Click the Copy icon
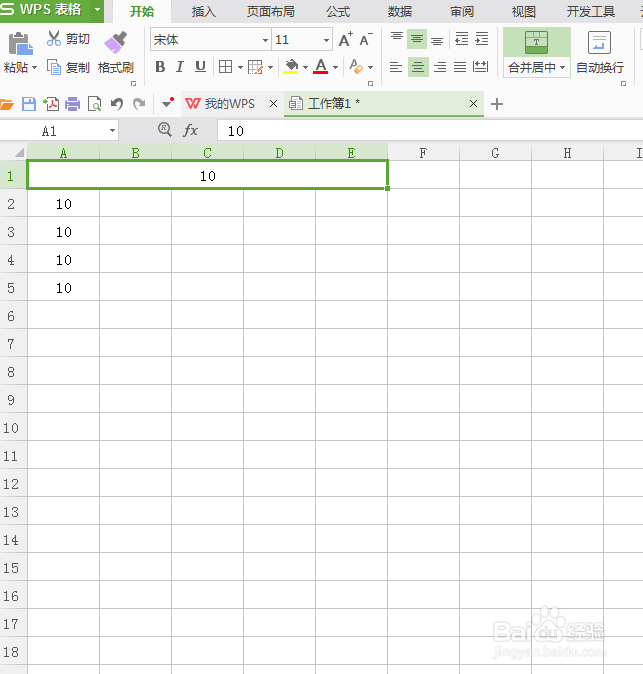This screenshot has height=674, width=643. coord(54,67)
